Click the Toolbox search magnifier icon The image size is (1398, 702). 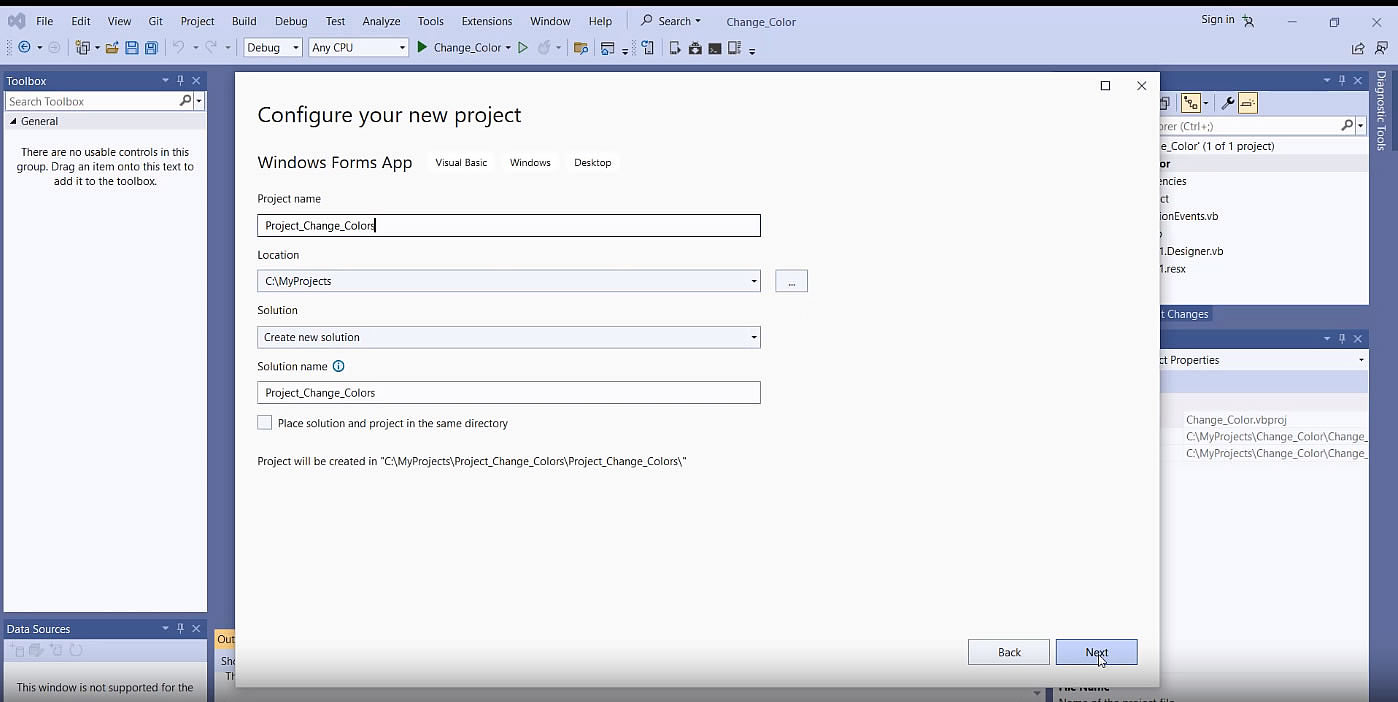click(185, 101)
